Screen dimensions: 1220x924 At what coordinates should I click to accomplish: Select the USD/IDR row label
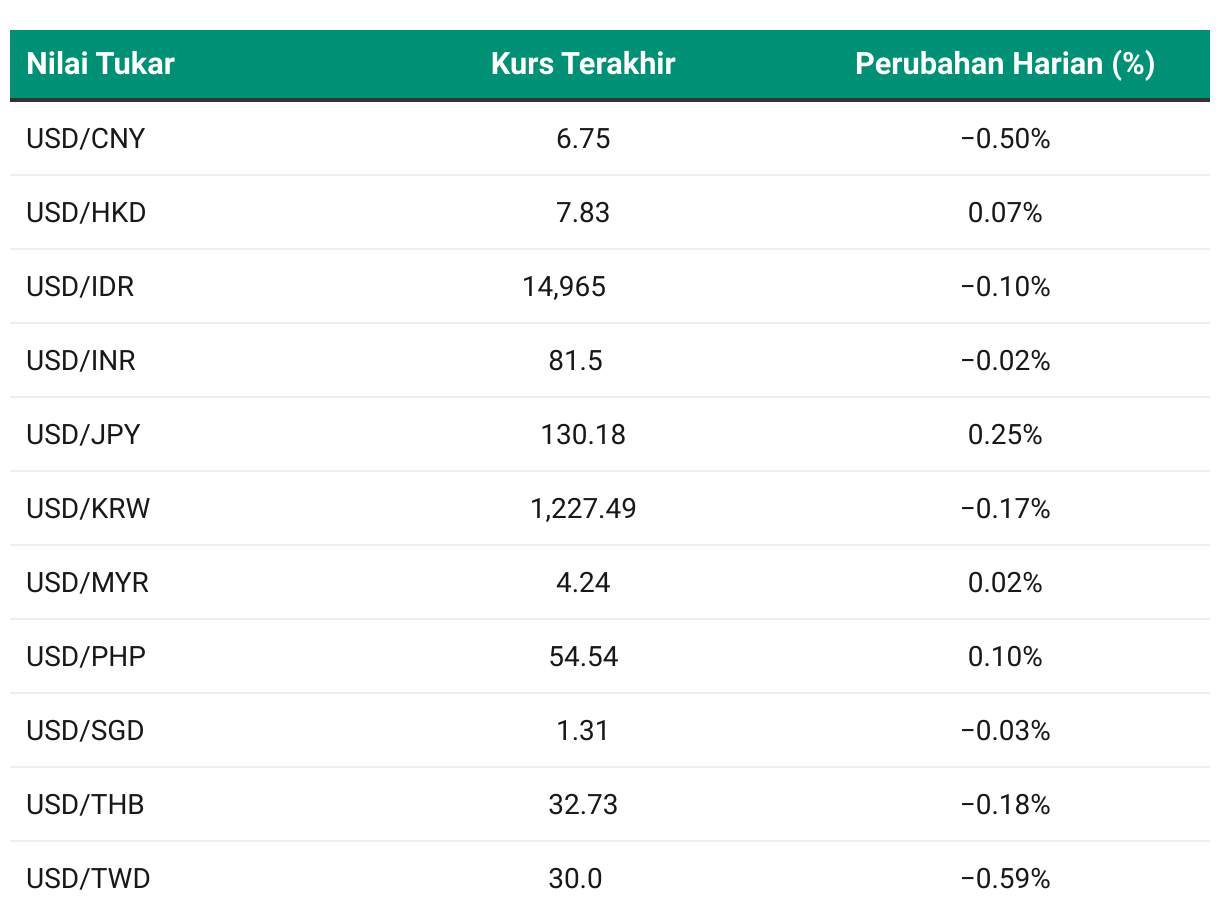[80, 287]
